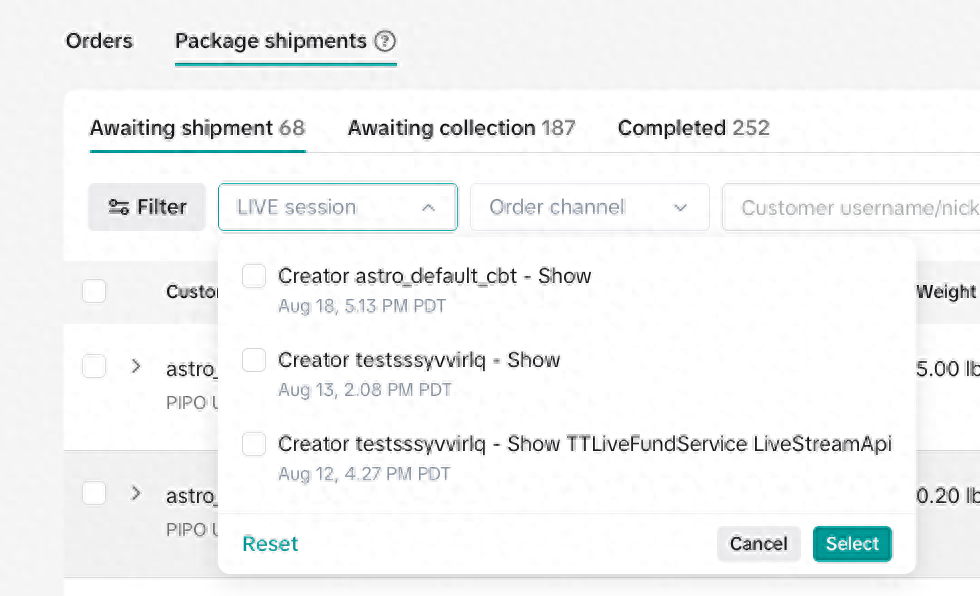The width and height of the screenshot is (980, 596).
Task: Click the Weight column header
Action: coord(946,291)
